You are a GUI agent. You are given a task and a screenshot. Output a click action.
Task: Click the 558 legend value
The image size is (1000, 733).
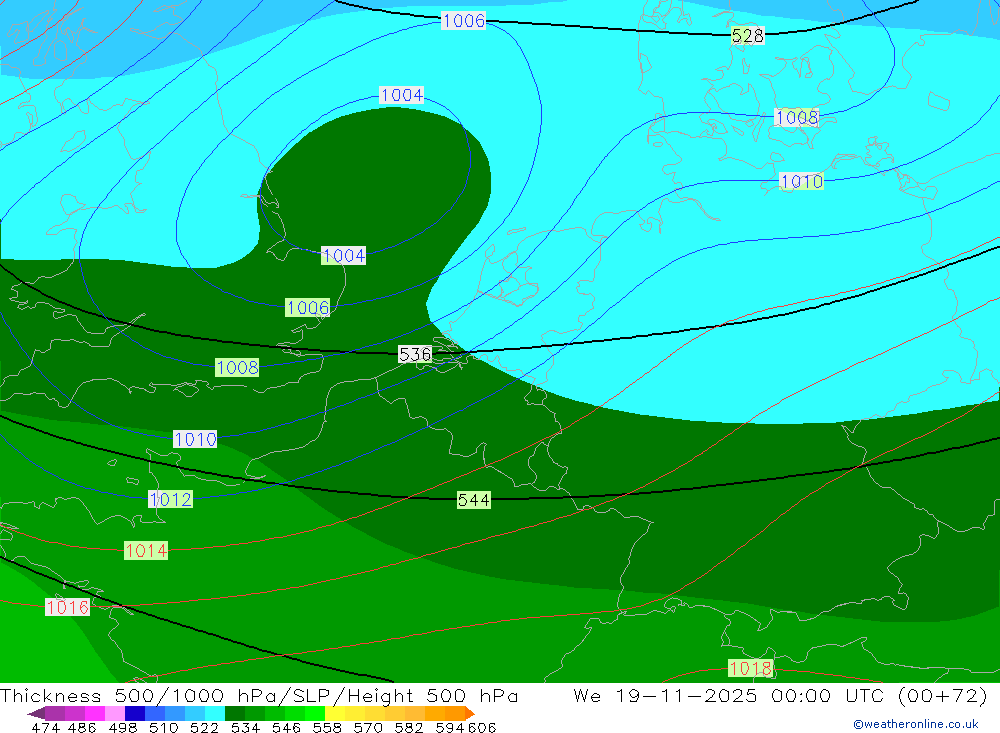327,727
